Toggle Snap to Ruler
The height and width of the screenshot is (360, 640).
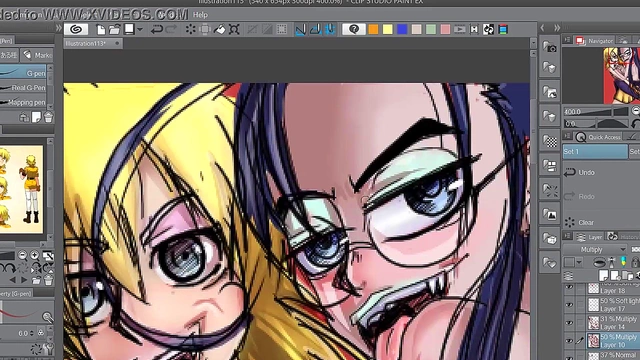(x=300, y=29)
